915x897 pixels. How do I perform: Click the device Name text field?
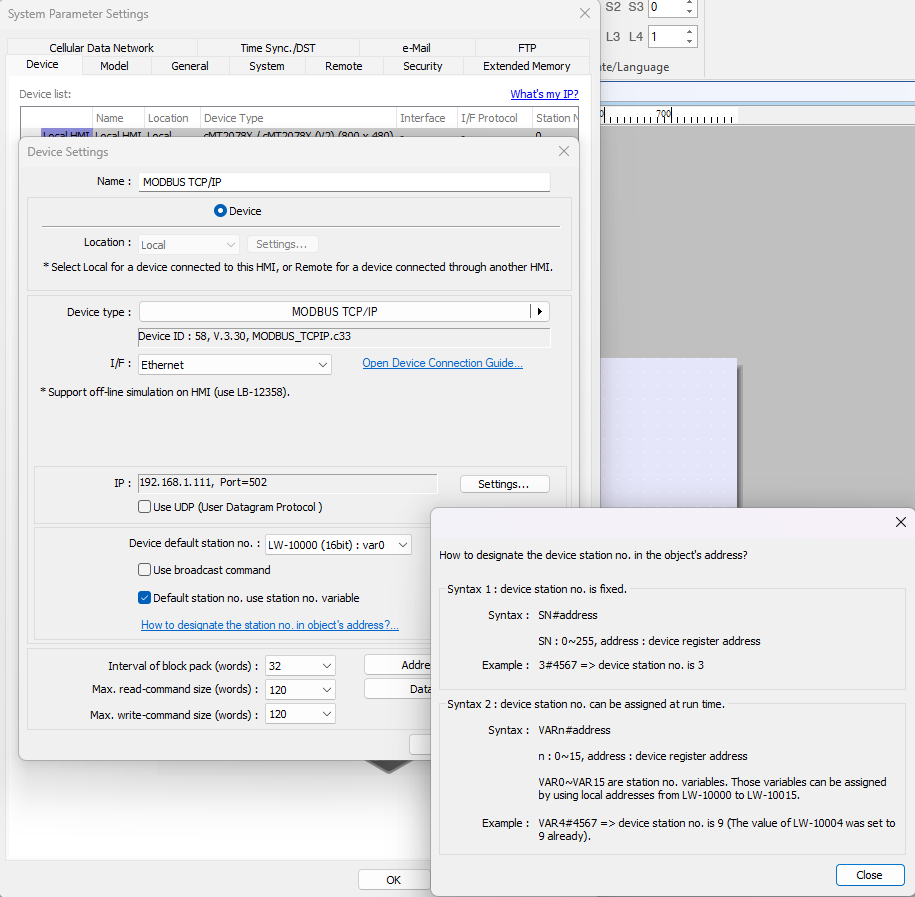(344, 182)
